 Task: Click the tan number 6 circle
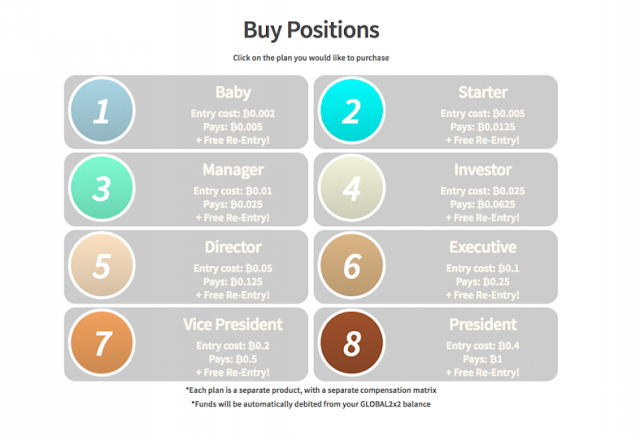(x=352, y=265)
